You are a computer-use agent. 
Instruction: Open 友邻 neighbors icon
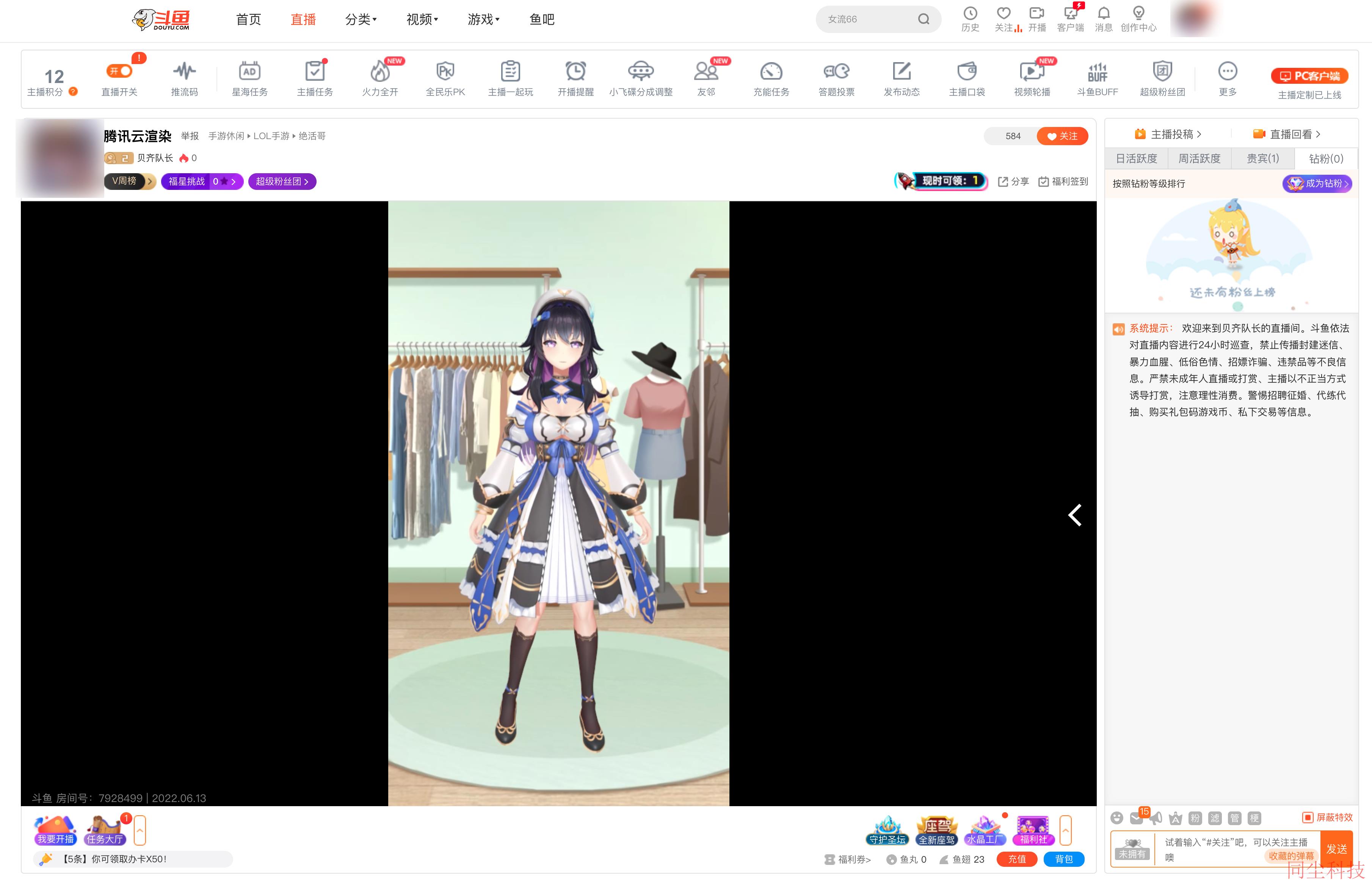click(x=706, y=71)
